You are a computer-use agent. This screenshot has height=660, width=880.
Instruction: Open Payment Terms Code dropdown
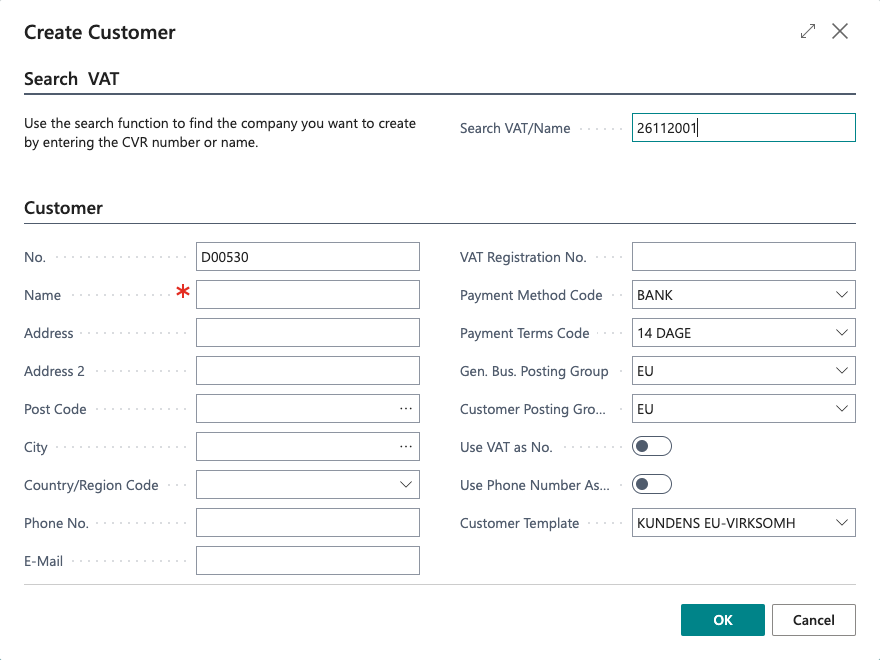pos(840,333)
